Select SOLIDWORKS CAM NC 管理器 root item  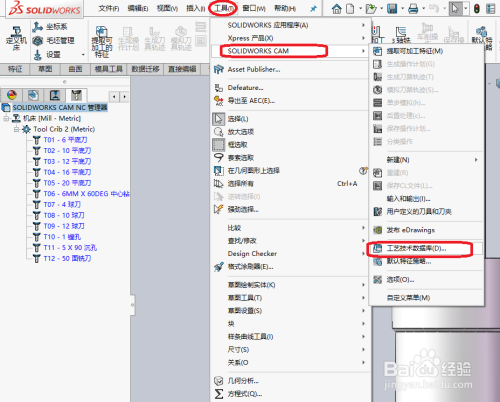[x=55, y=107]
